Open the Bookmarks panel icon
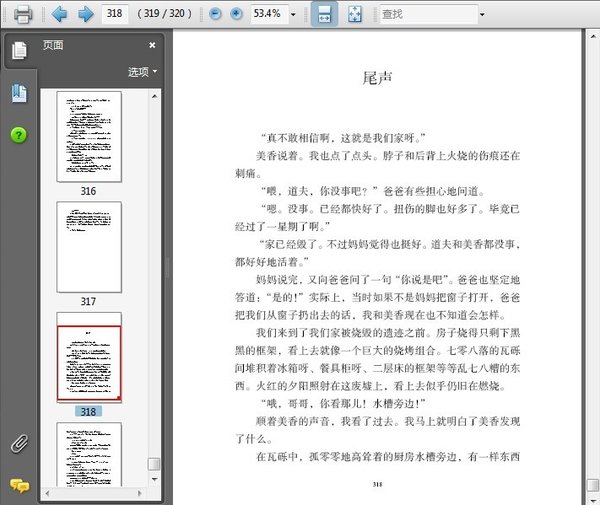Viewport: 600px width, 505px height. [19, 93]
